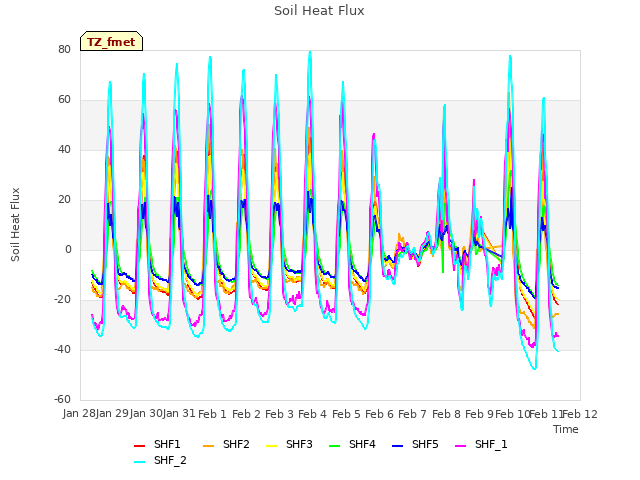Select the SHF4 legend label
This screenshot has height=480, width=640.
click(x=362, y=444)
